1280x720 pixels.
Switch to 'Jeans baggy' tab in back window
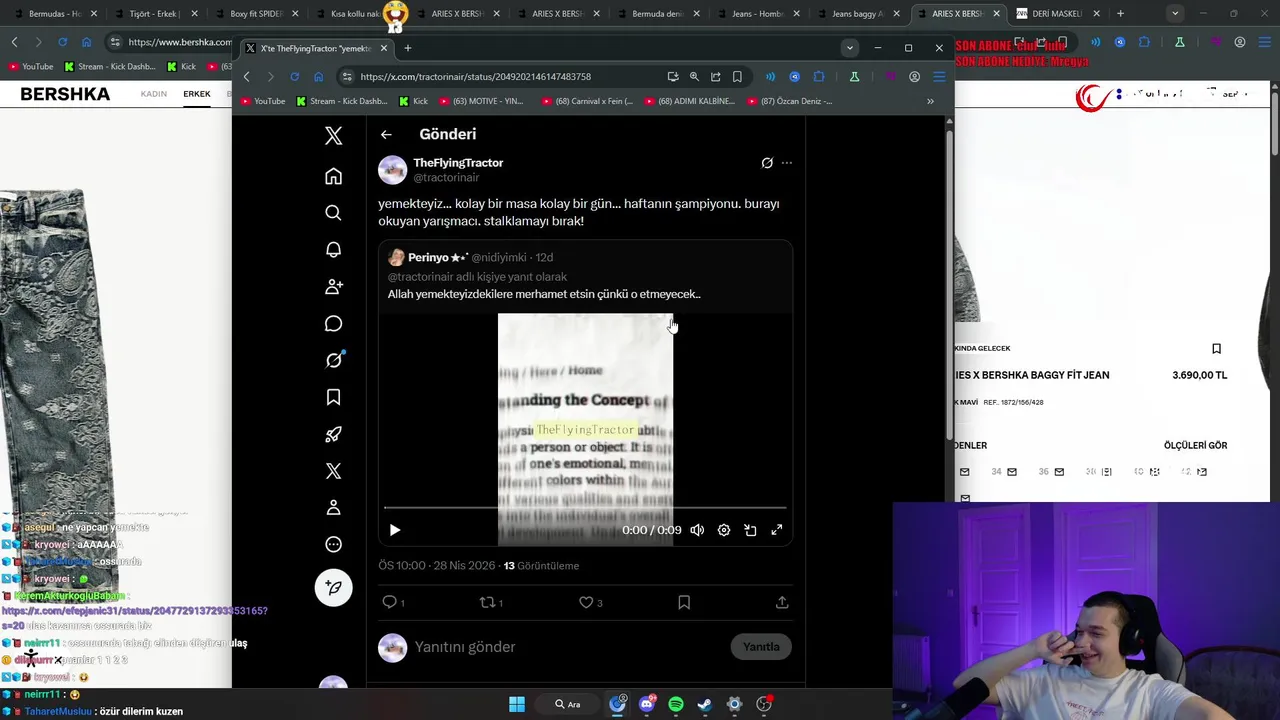pyautogui.click(x=856, y=14)
